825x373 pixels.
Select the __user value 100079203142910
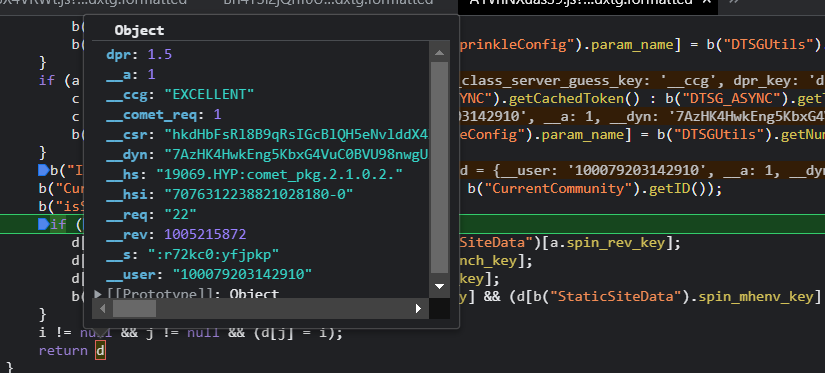coord(243,275)
